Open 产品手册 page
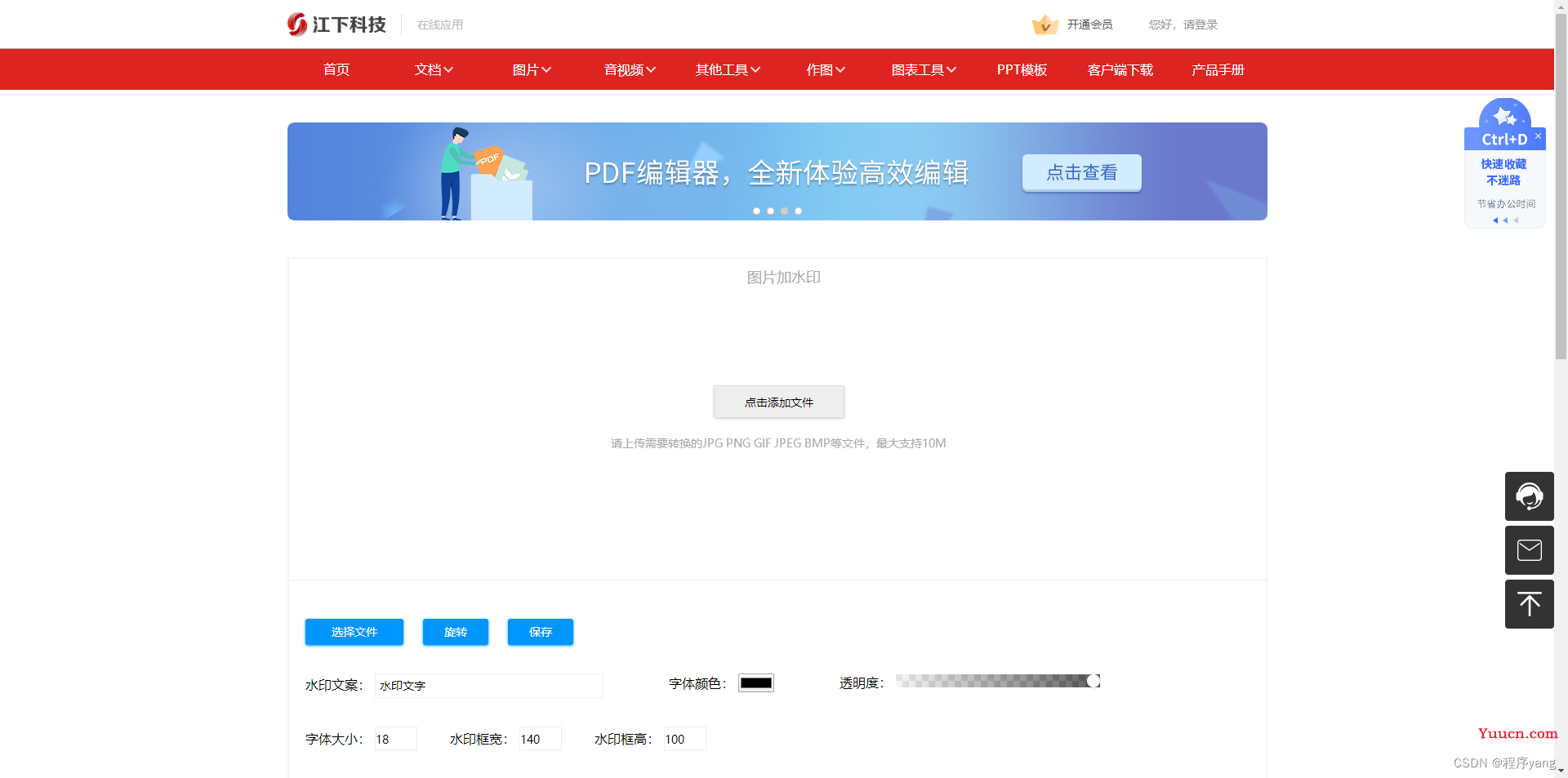The width and height of the screenshot is (1568, 778). click(x=1218, y=70)
